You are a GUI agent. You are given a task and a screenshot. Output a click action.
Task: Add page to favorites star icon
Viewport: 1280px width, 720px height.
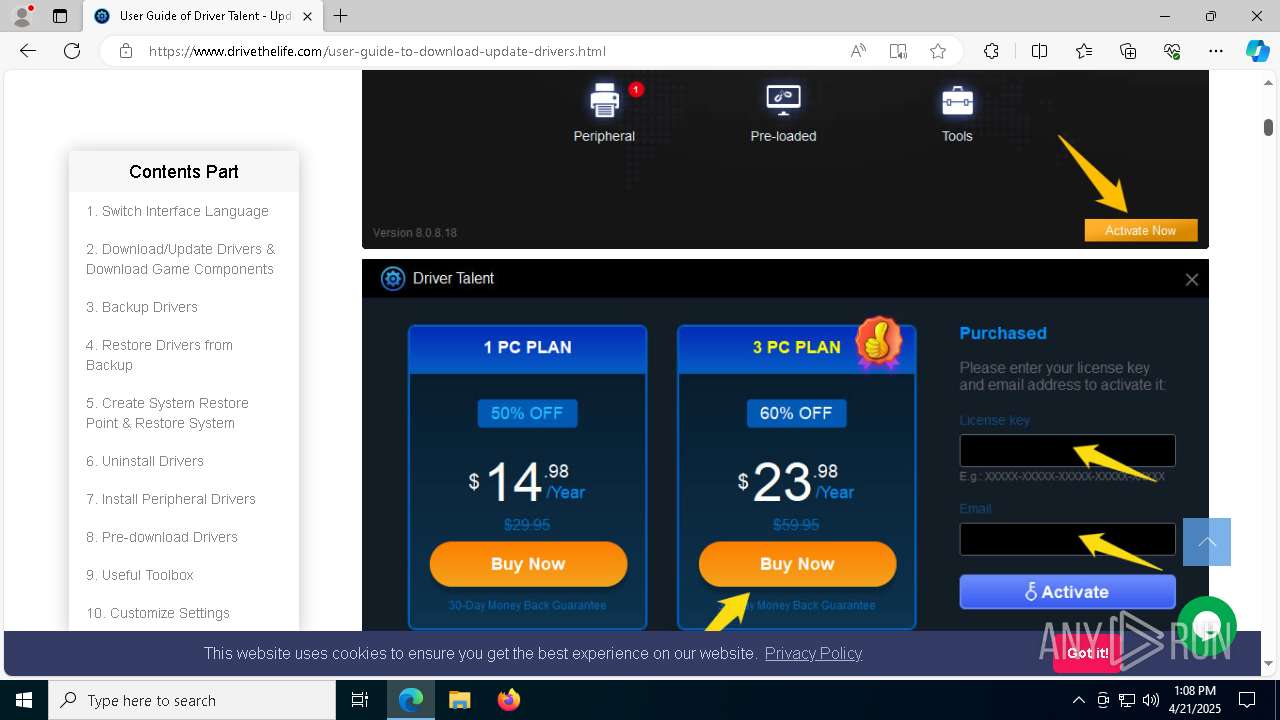pyautogui.click(x=938, y=51)
